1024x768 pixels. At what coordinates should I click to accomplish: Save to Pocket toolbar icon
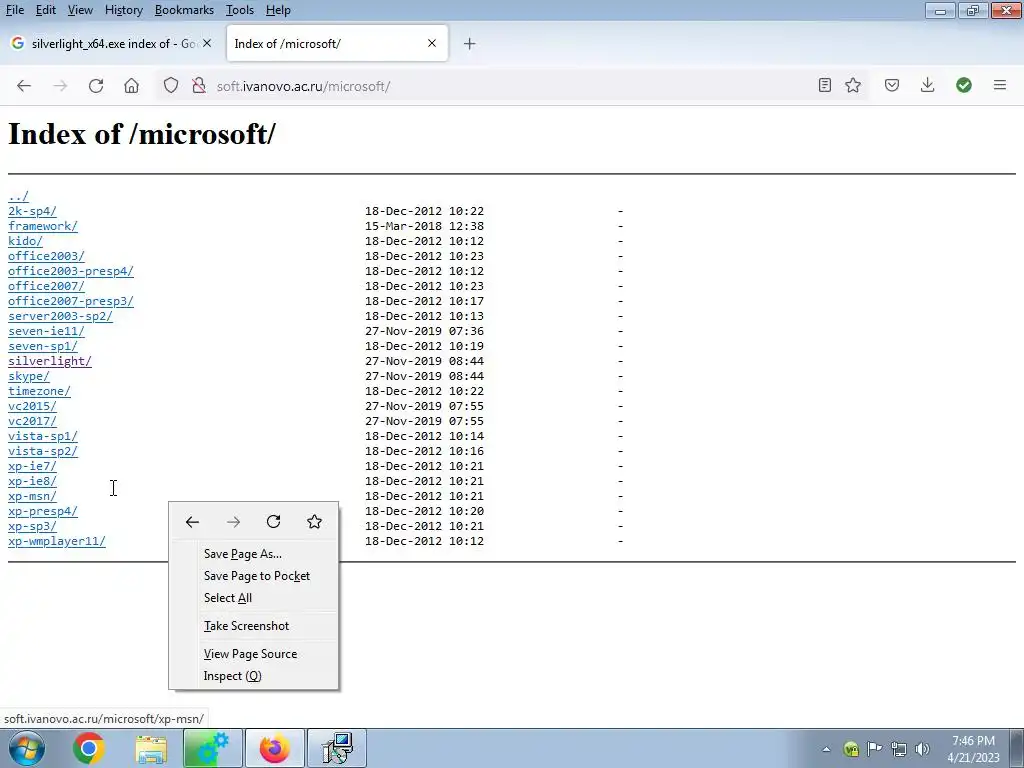(891, 86)
